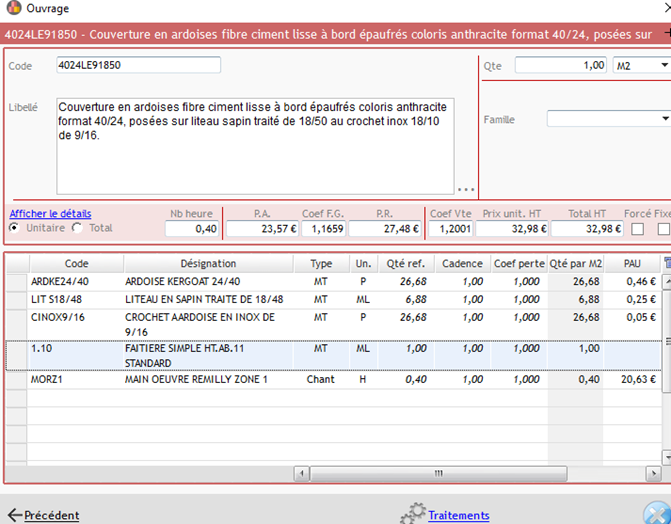The width and height of the screenshot is (671, 524).
Task: Click the Traitements gear icon
Action: point(413,513)
